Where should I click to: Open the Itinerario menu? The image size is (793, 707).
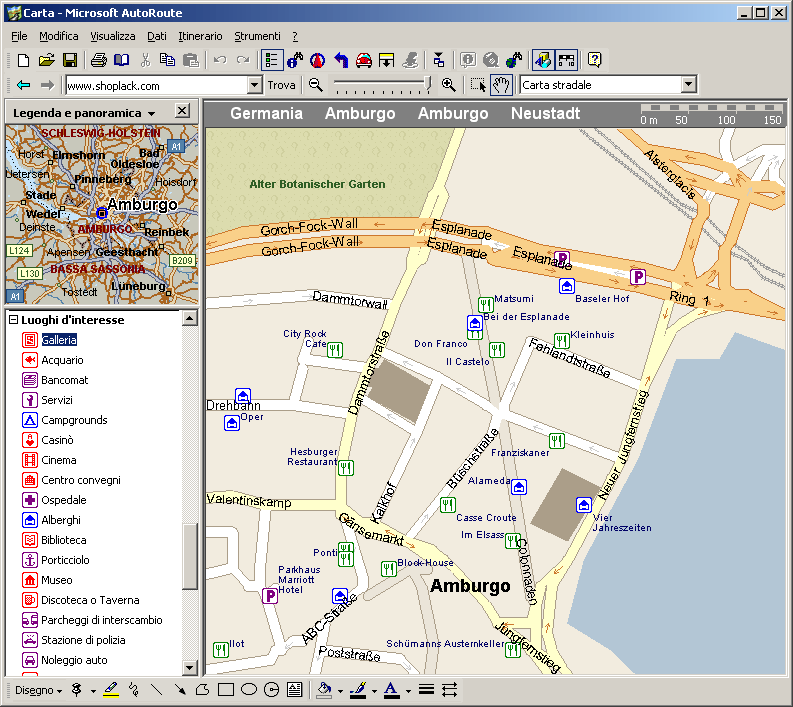point(200,36)
